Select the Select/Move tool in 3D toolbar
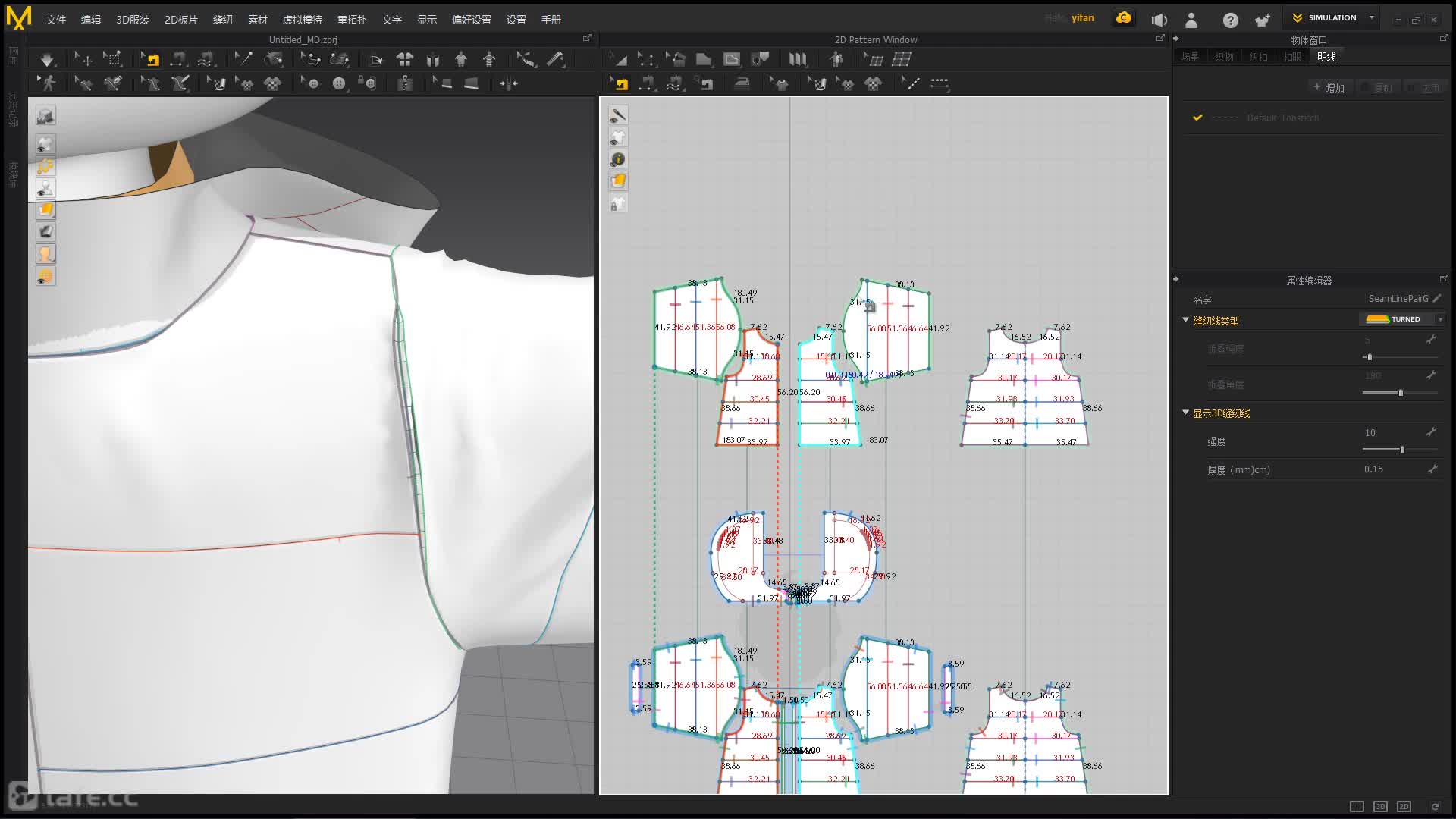 (x=83, y=59)
